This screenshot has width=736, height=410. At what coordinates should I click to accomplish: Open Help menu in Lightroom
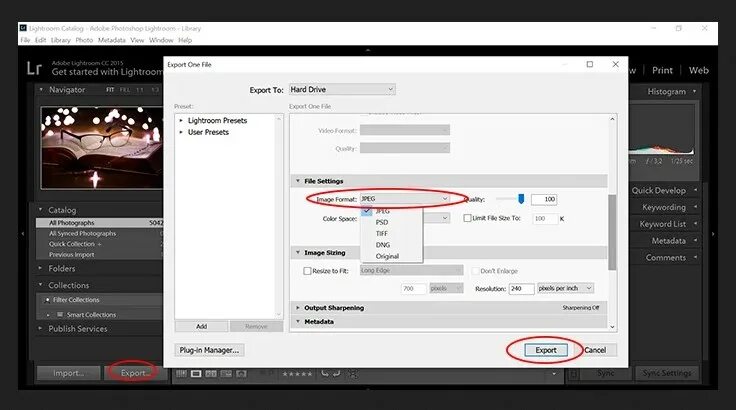185,40
